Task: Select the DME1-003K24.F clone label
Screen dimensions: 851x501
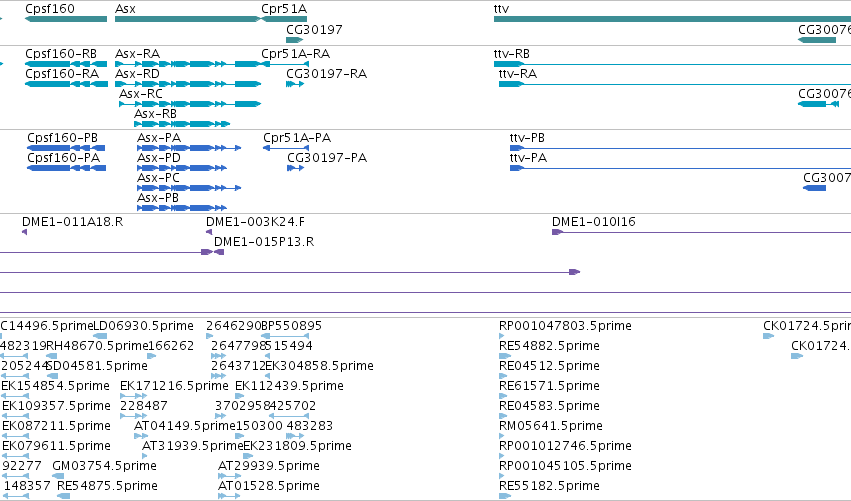Action: coord(255,222)
